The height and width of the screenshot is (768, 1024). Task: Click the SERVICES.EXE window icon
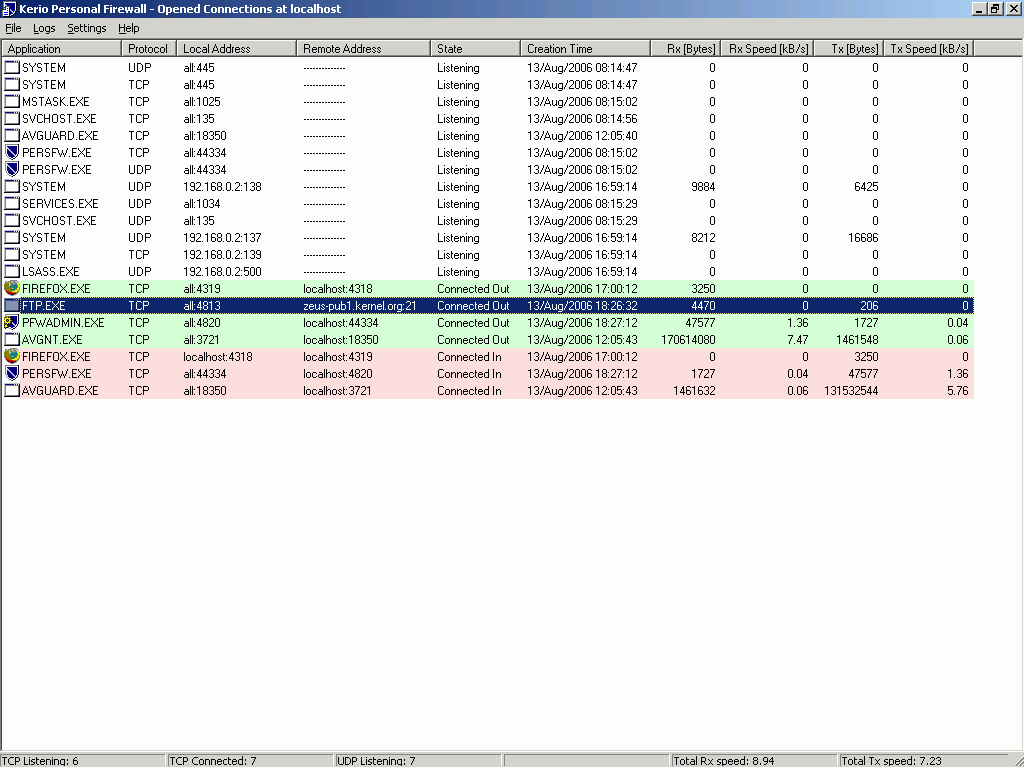point(12,203)
